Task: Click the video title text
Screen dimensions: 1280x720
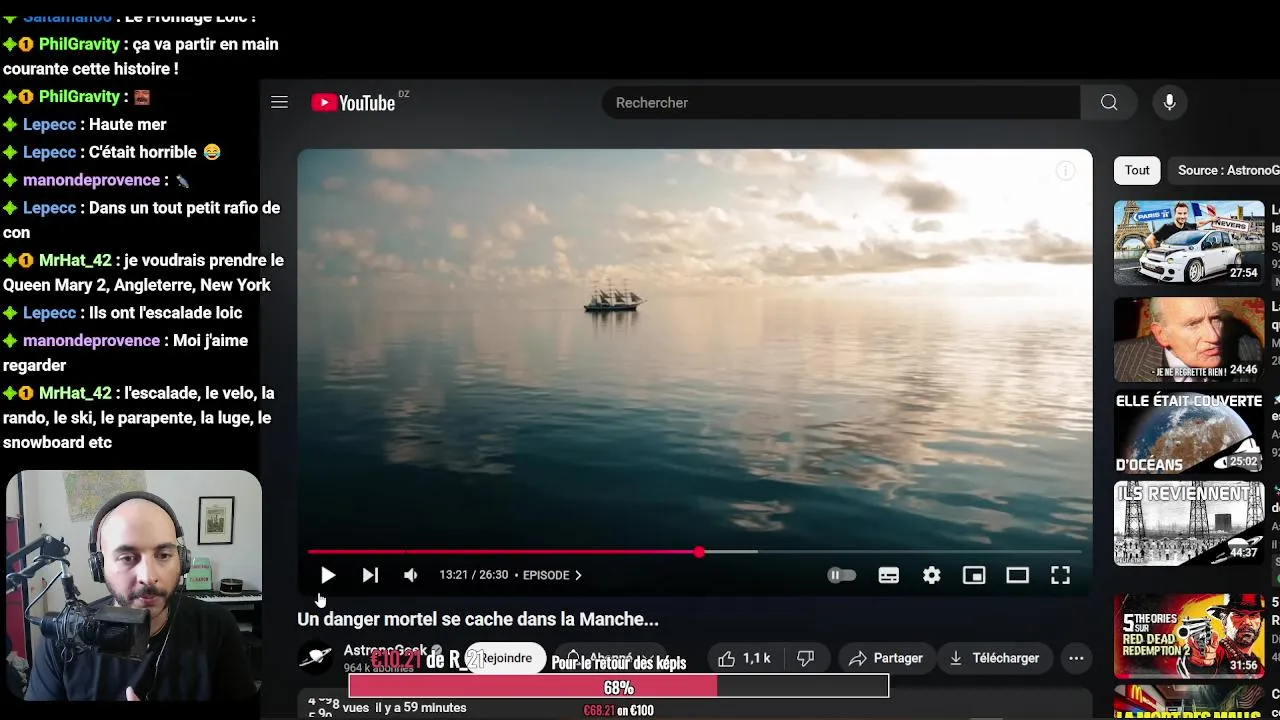Action: [478, 619]
